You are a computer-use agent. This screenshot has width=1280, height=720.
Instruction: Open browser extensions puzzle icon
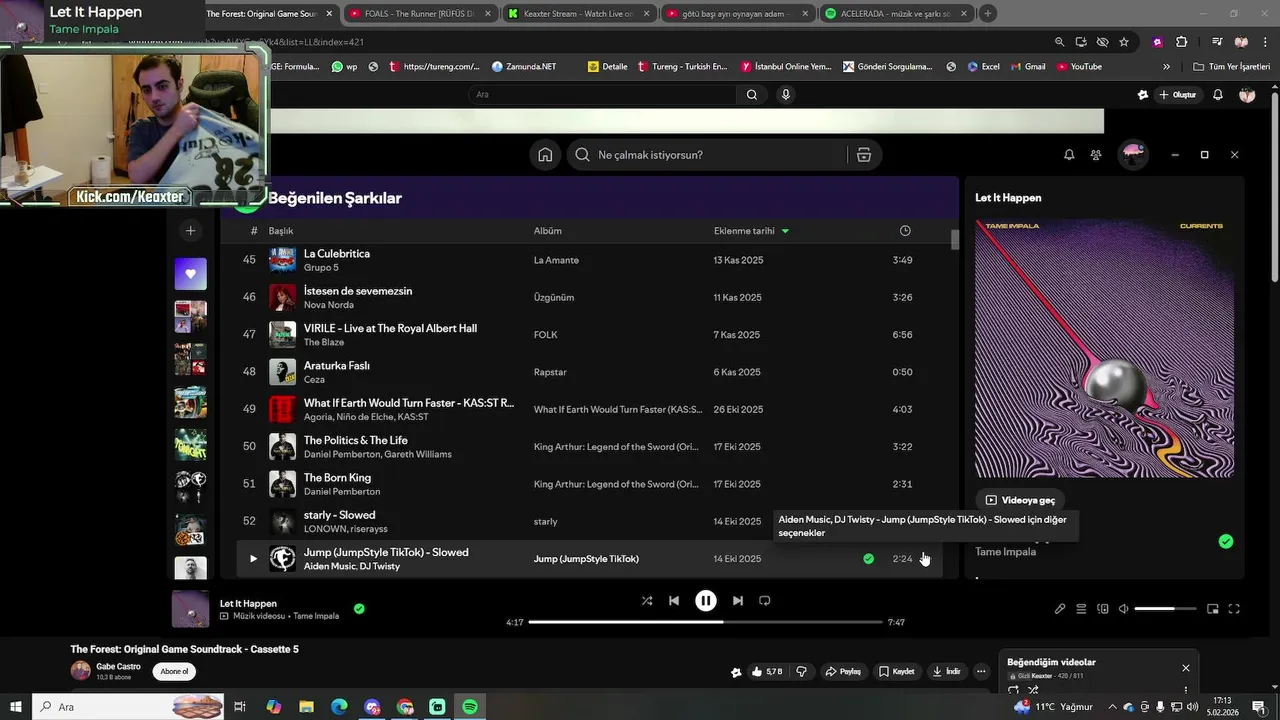tap(1182, 42)
